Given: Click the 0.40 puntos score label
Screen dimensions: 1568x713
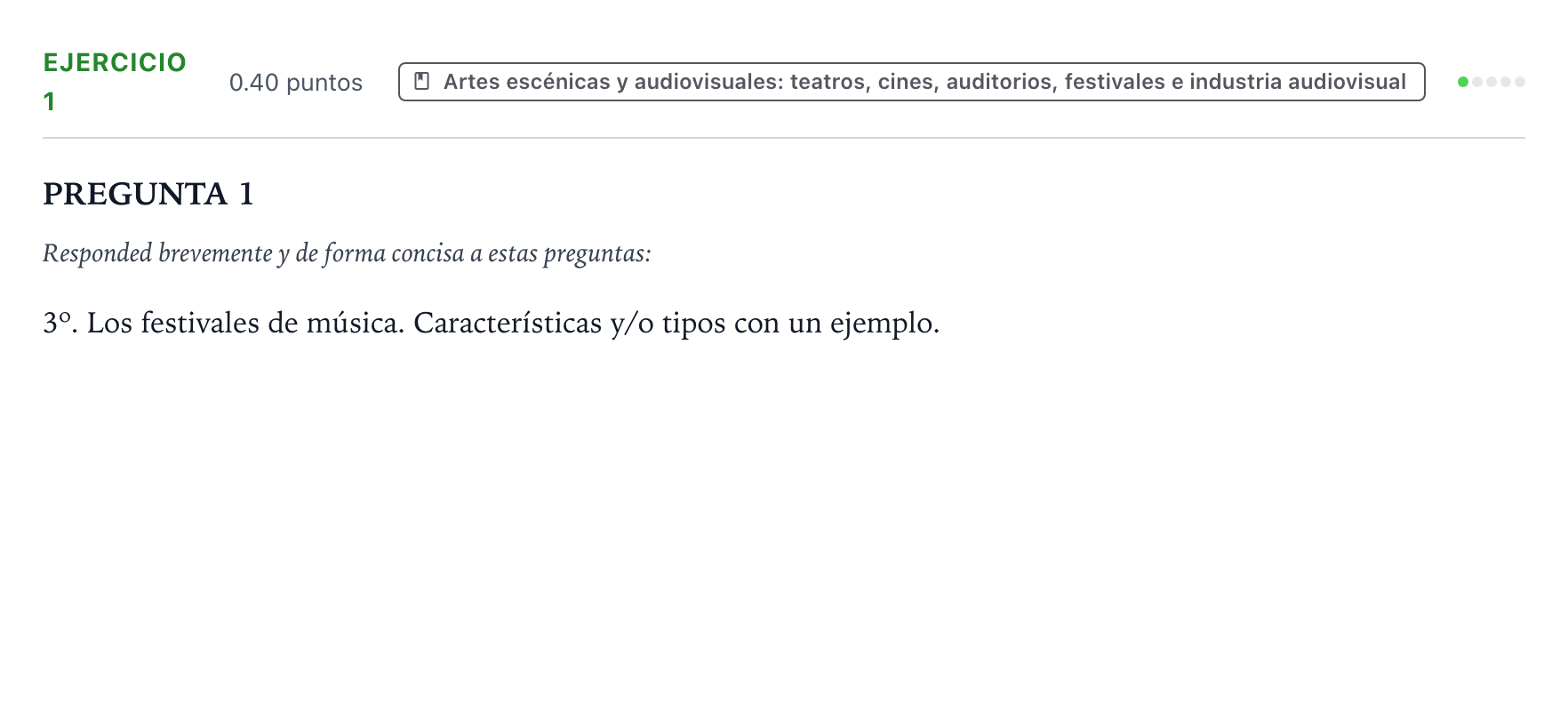Looking at the screenshot, I should point(296,83).
